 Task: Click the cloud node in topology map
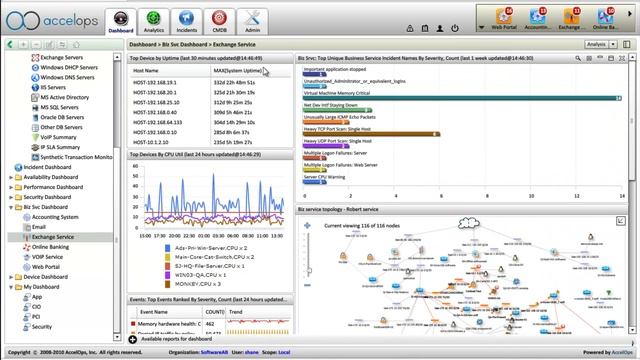pyautogui.click(x=469, y=223)
